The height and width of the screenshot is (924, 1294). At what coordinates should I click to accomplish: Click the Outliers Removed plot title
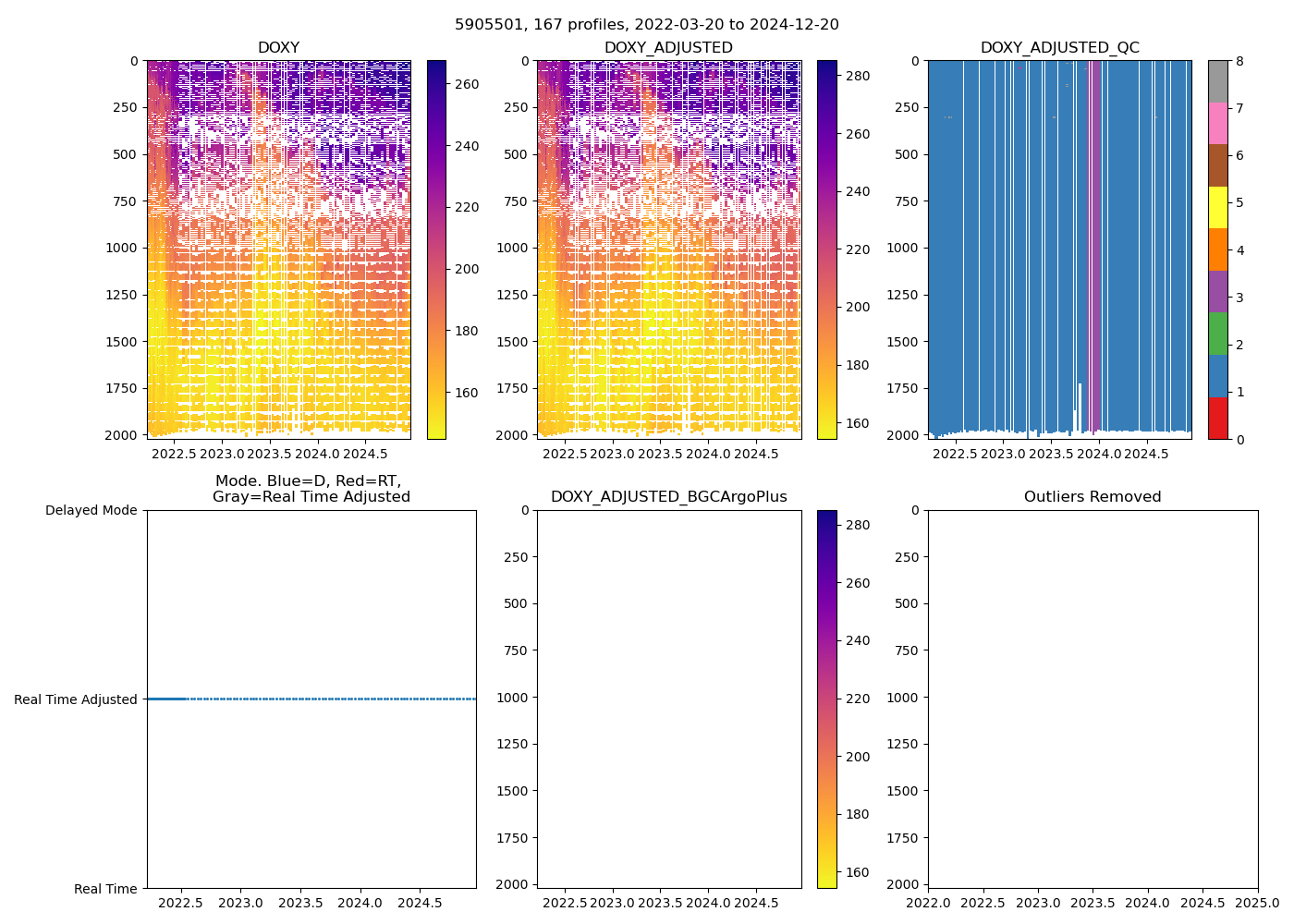1092,497
